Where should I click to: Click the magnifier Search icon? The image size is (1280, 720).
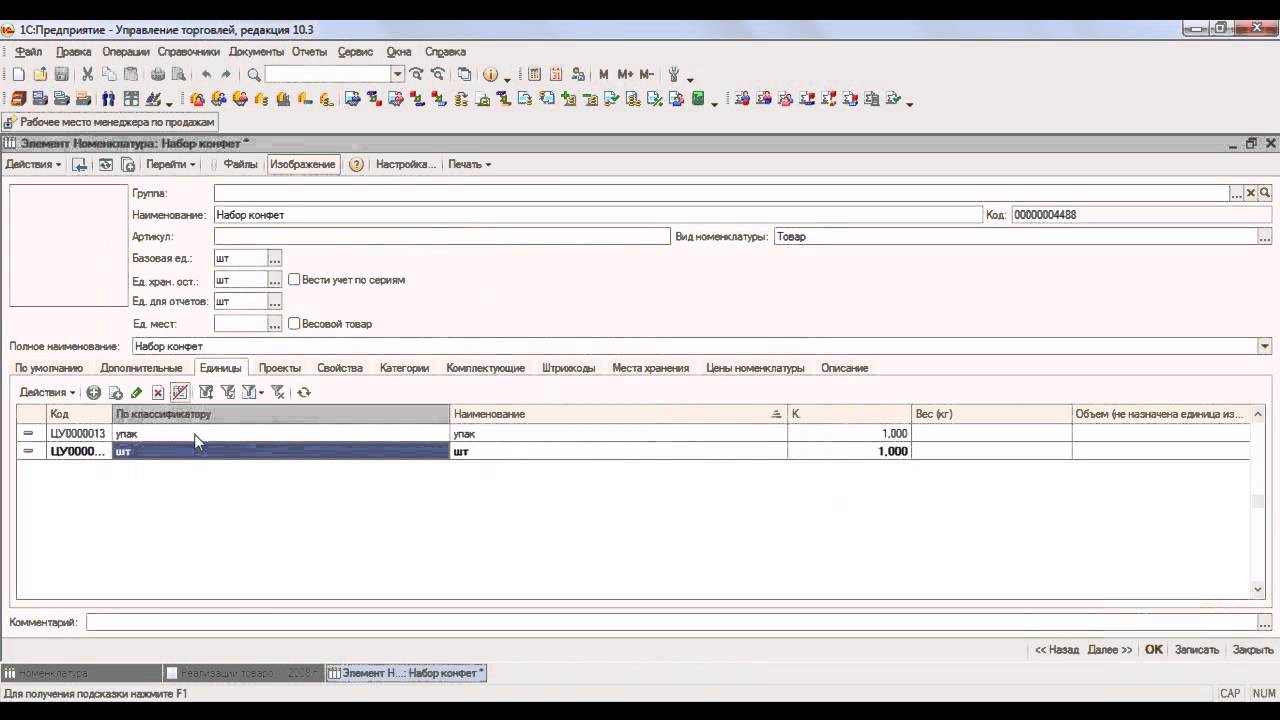pos(254,75)
